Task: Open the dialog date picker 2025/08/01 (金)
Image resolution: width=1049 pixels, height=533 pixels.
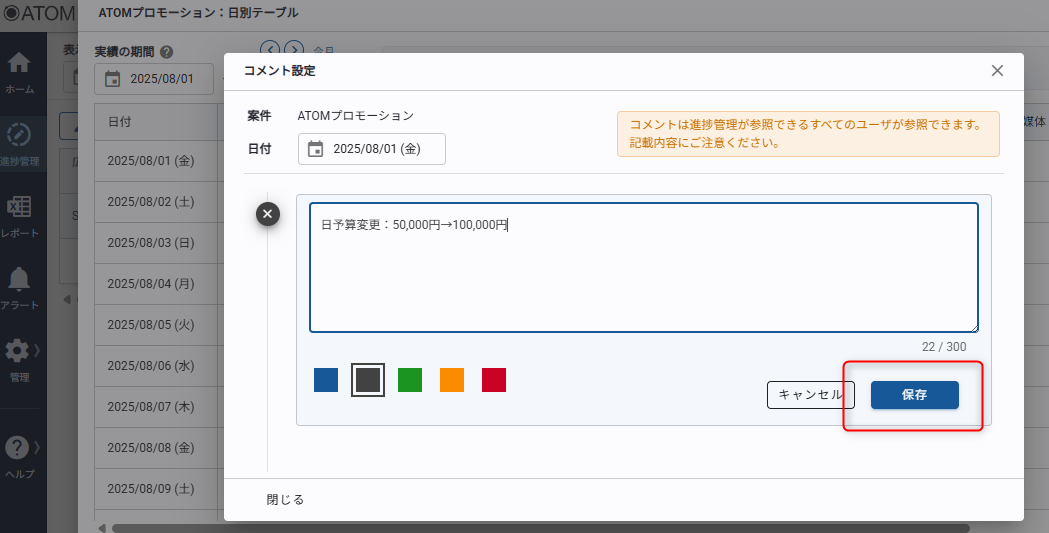Action: click(x=372, y=149)
